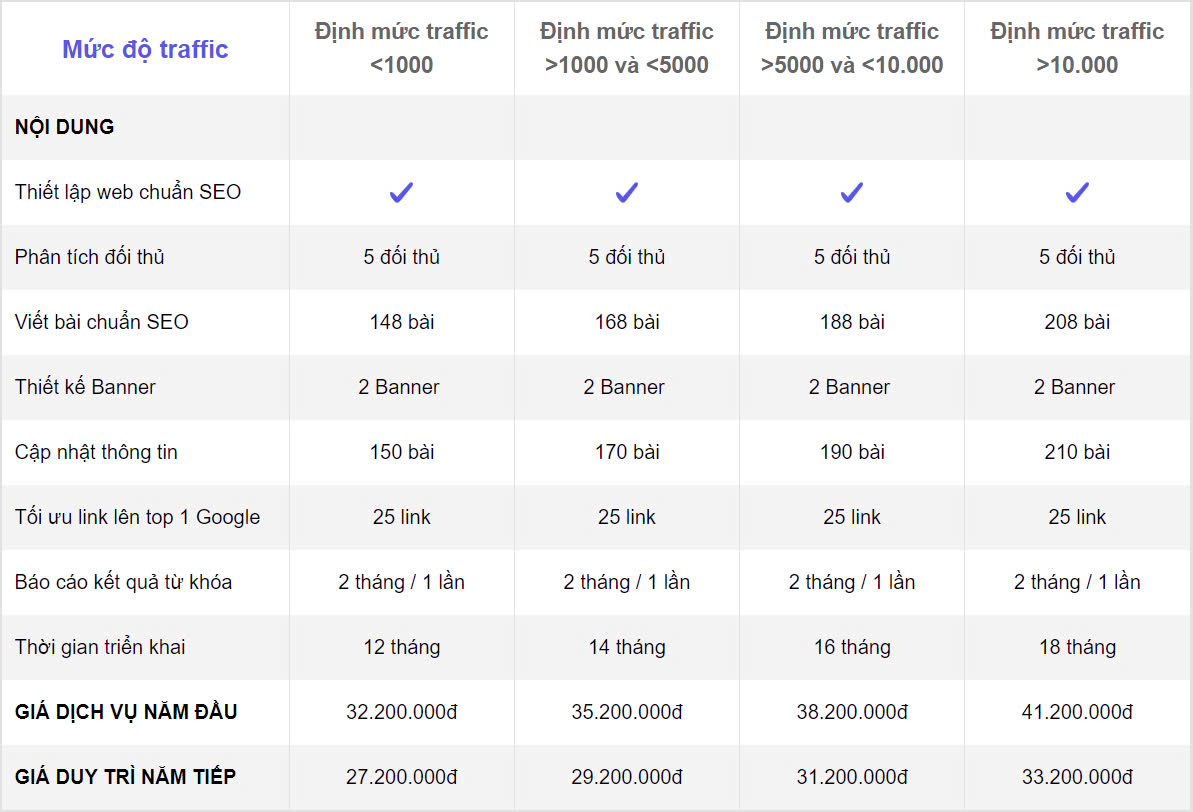
Task: Click the 208 bài cell
Action: tap(1077, 322)
